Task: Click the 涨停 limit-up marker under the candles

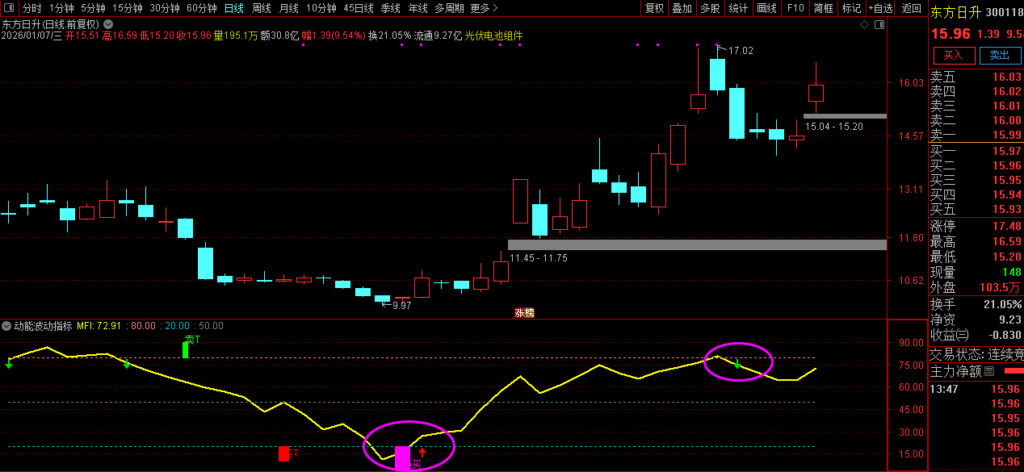Action: point(524,313)
